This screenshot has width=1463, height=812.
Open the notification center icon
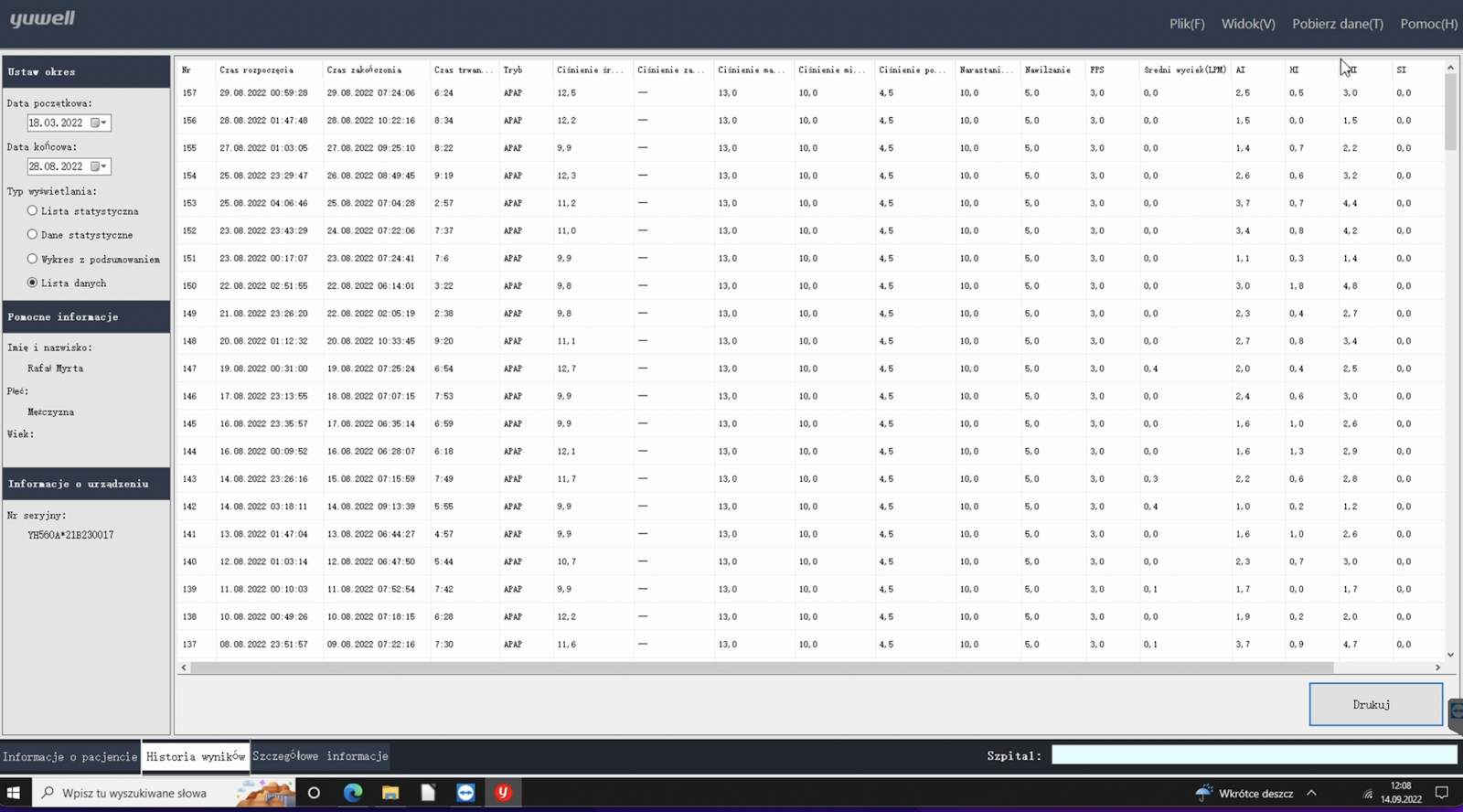pos(1442,793)
